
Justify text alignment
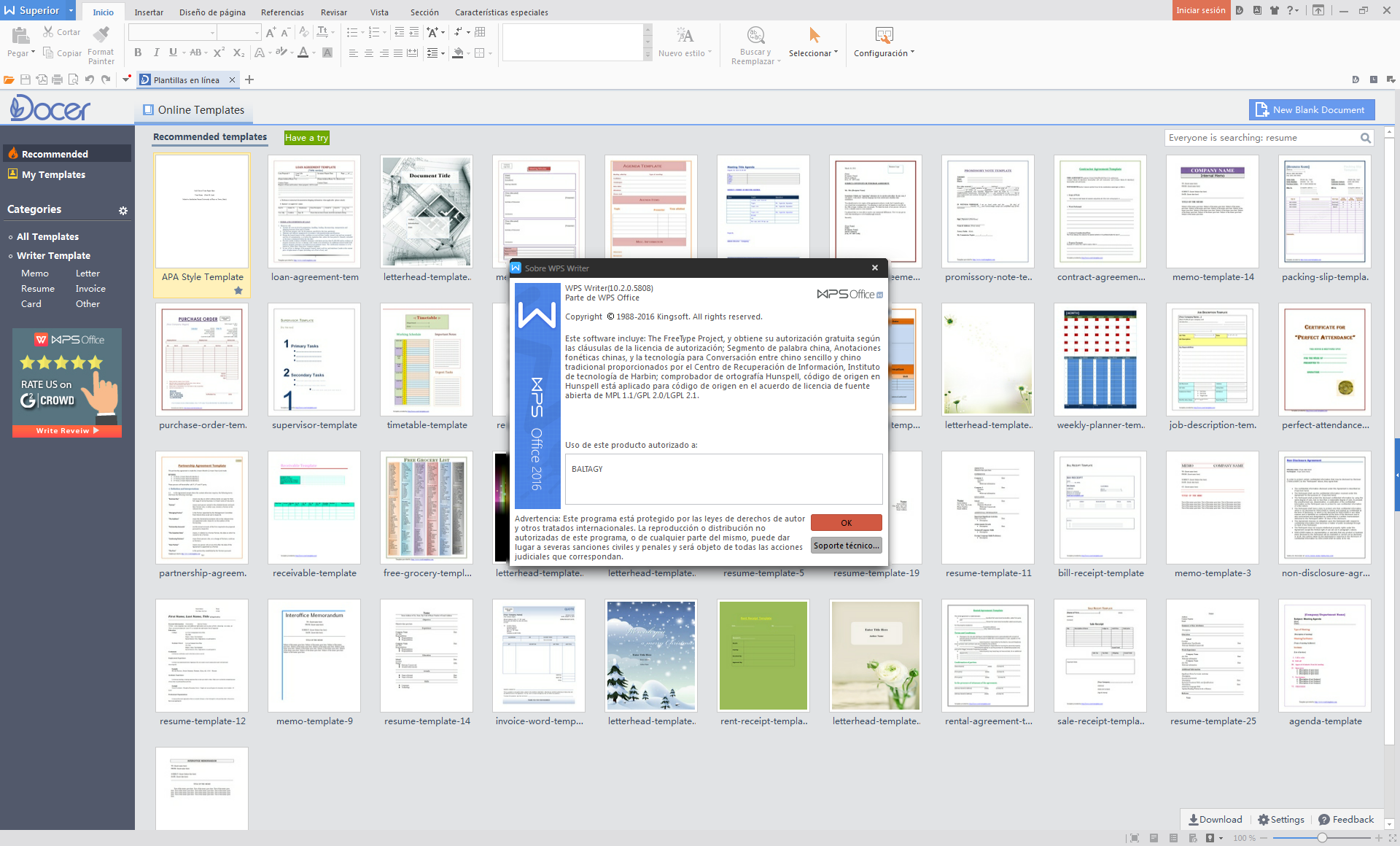pyautogui.click(x=397, y=53)
